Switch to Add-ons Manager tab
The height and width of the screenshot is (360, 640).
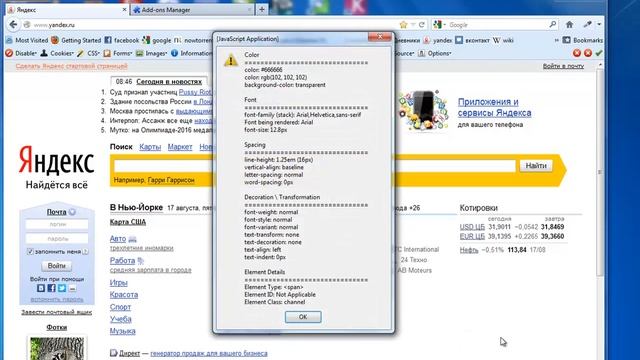193,9
